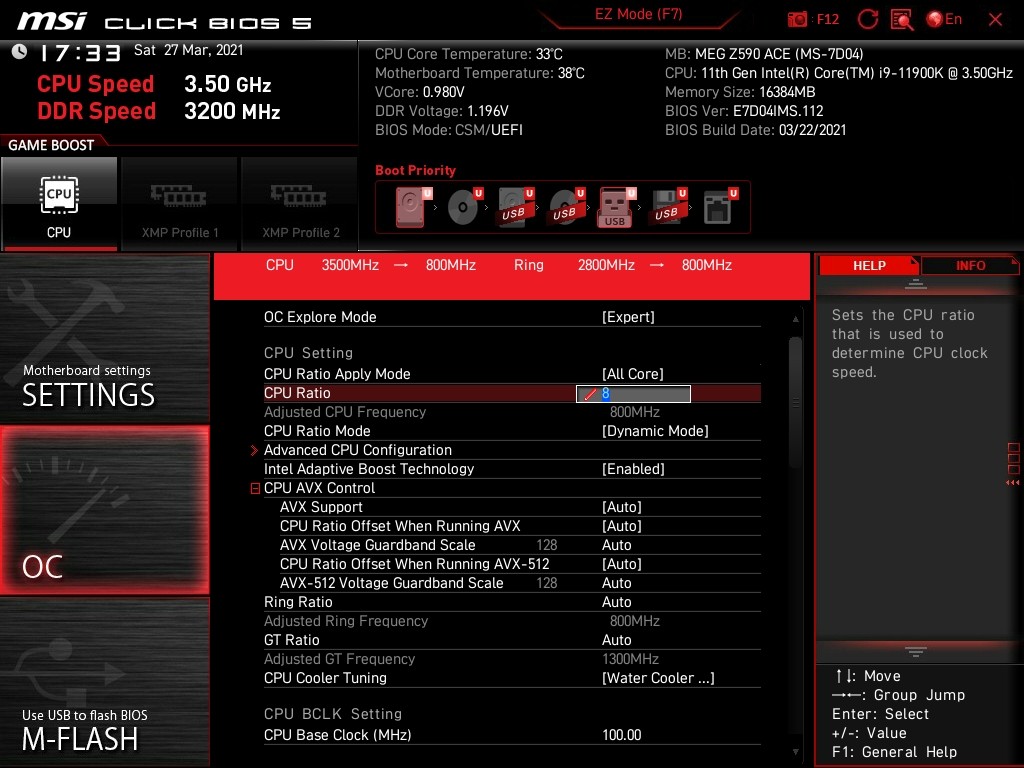Screen dimensions: 1024x768
Task: Click the circular arrow reset icon in the header
Action: (x=868, y=19)
